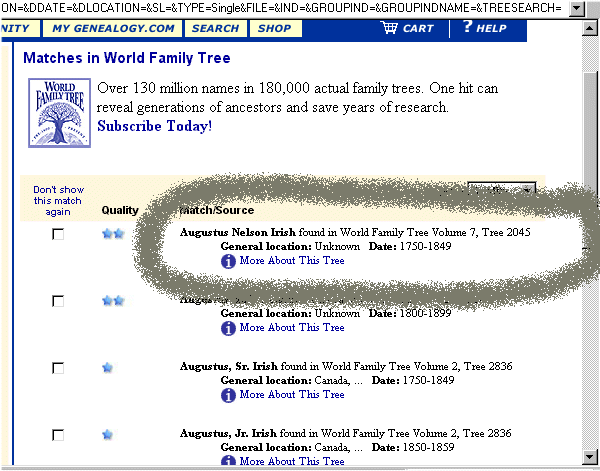Open the Help page
Image resolution: width=600 pixels, height=471 pixels.
pyautogui.click(x=485, y=28)
